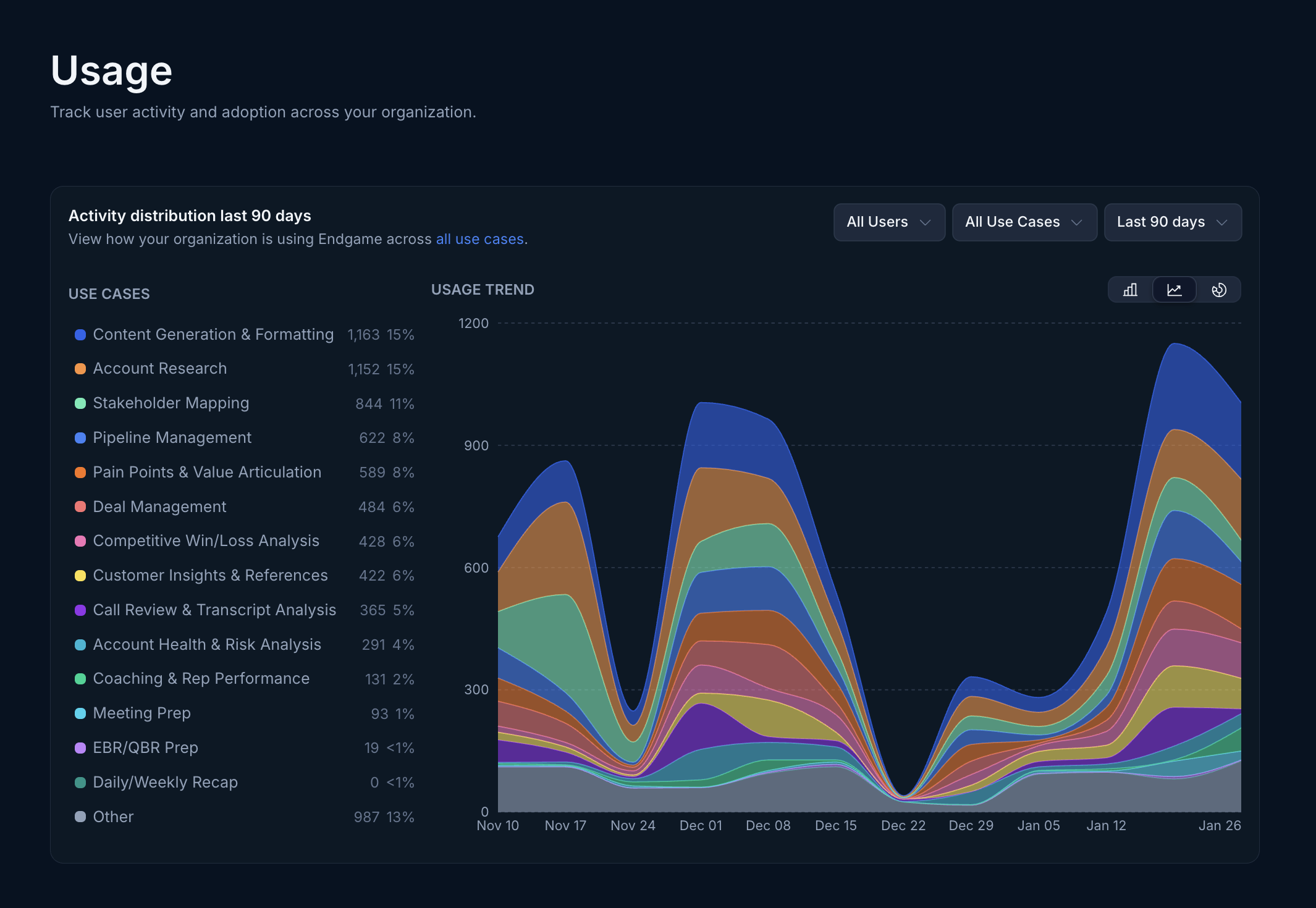Click the gray dot beside Other
1316x908 pixels.
(80, 817)
